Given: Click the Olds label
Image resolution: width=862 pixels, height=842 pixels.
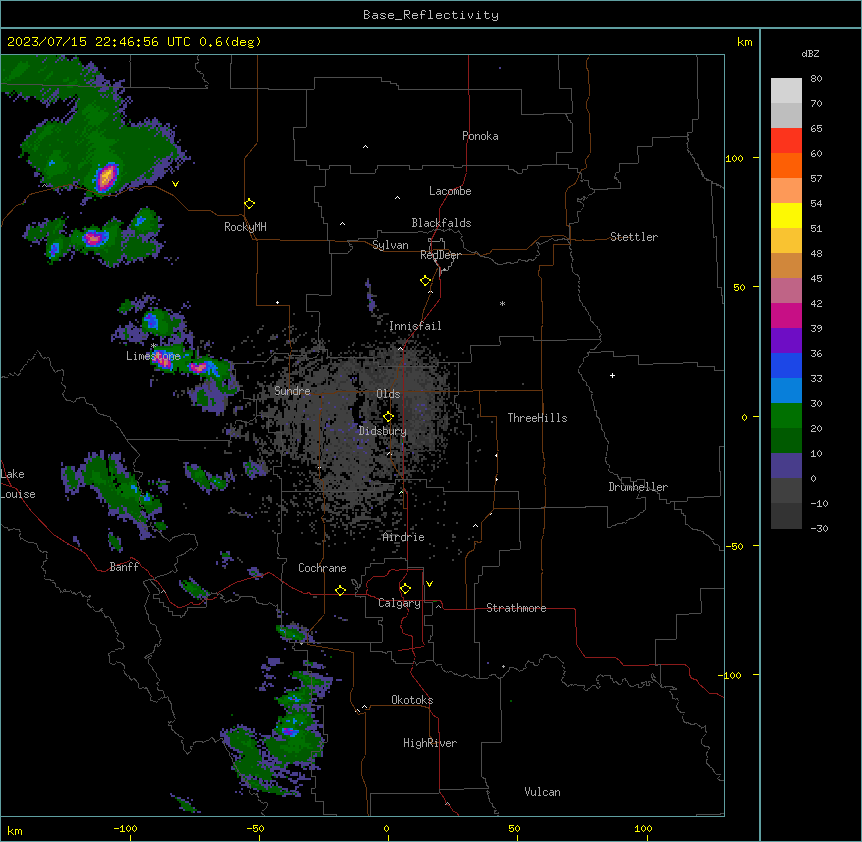Looking at the screenshot, I should pos(388,394).
